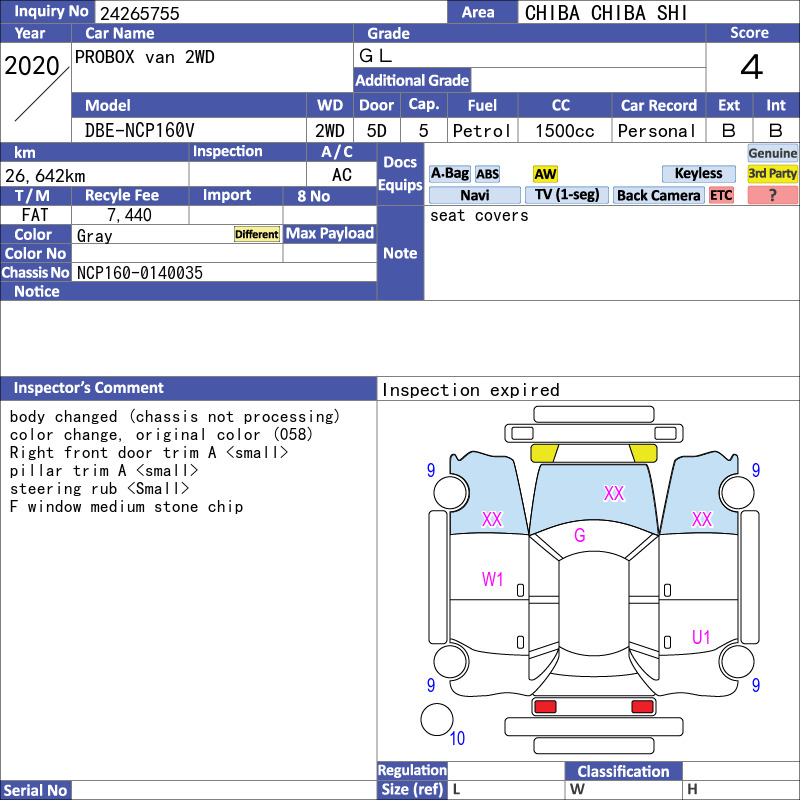The image size is (800, 800).
Task: Click the A-Bag equipment badge
Action: 449,173
